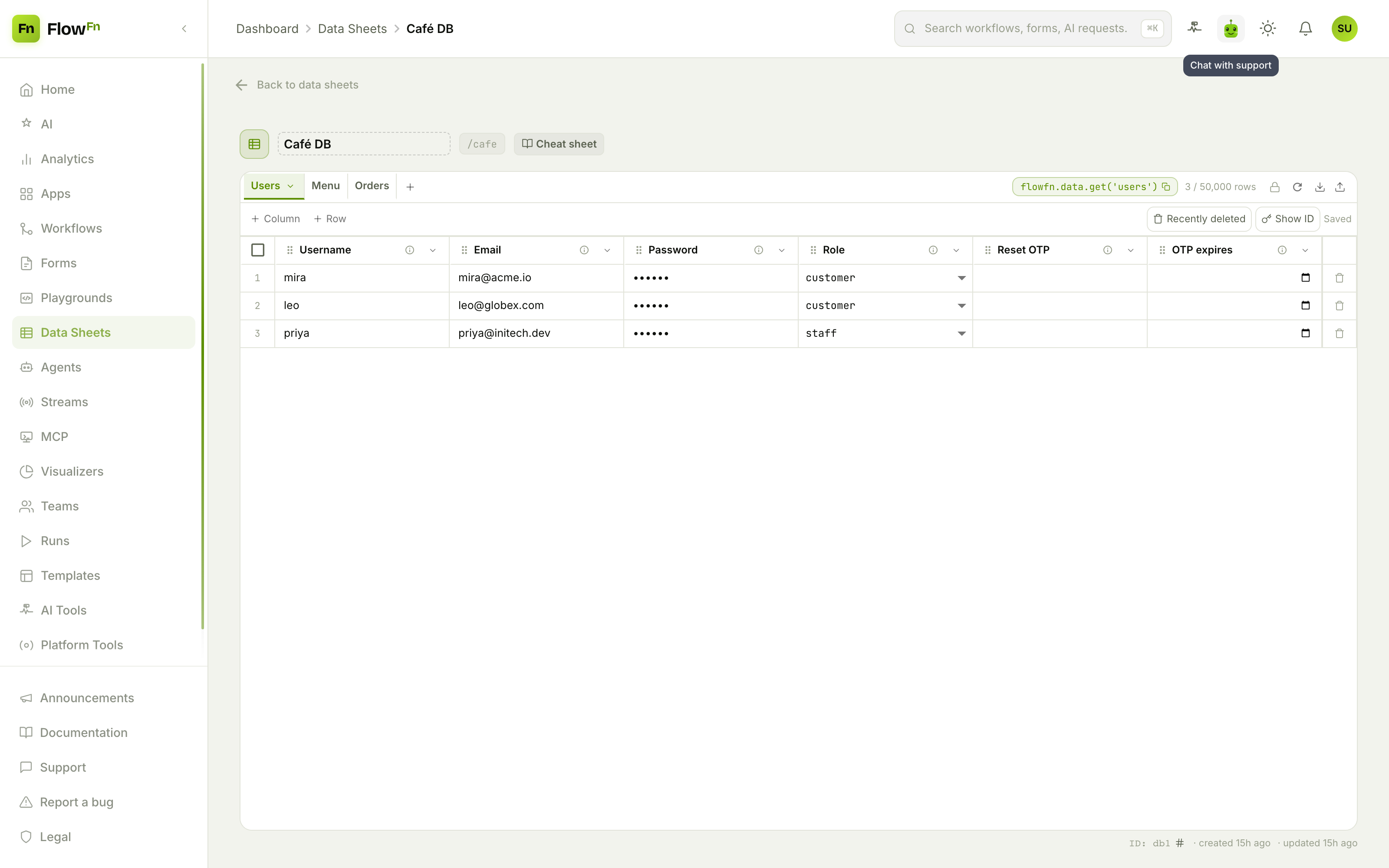Open the Role dropdown for leo
The image size is (1389, 868).
pyautogui.click(x=961, y=306)
